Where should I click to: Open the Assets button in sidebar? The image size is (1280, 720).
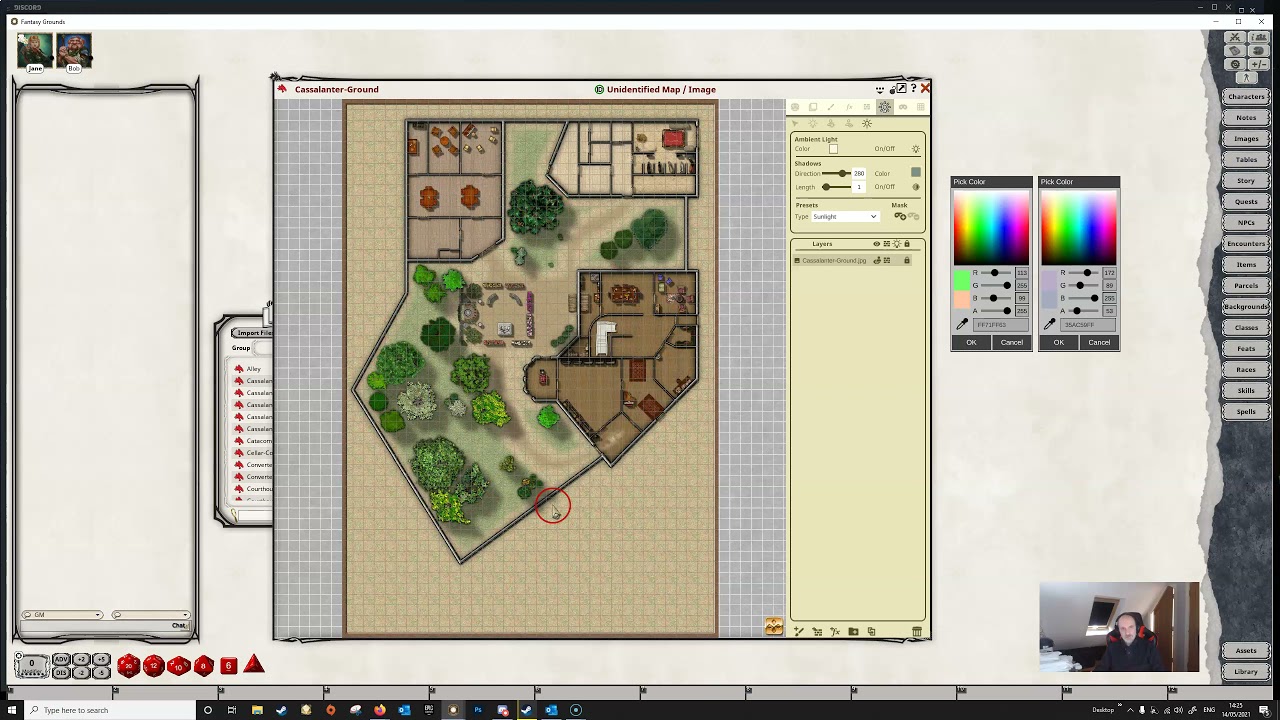[x=1246, y=651]
